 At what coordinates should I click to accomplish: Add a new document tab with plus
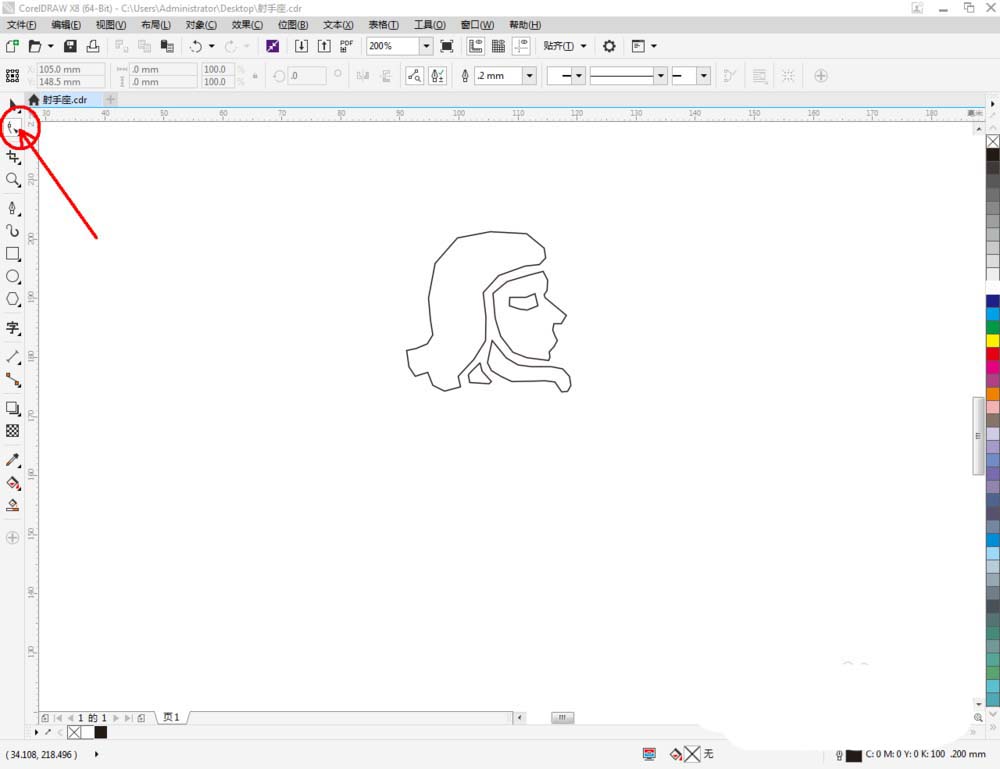pos(110,99)
